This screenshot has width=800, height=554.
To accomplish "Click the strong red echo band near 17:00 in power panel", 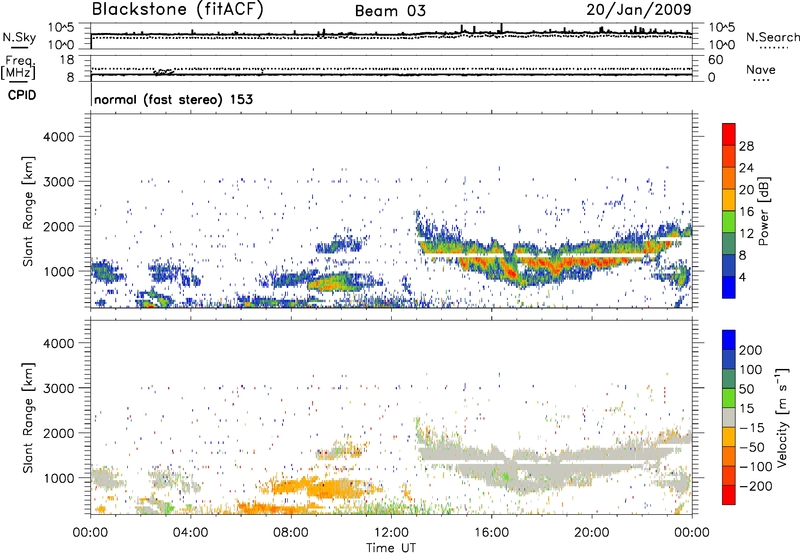I will click(510, 270).
